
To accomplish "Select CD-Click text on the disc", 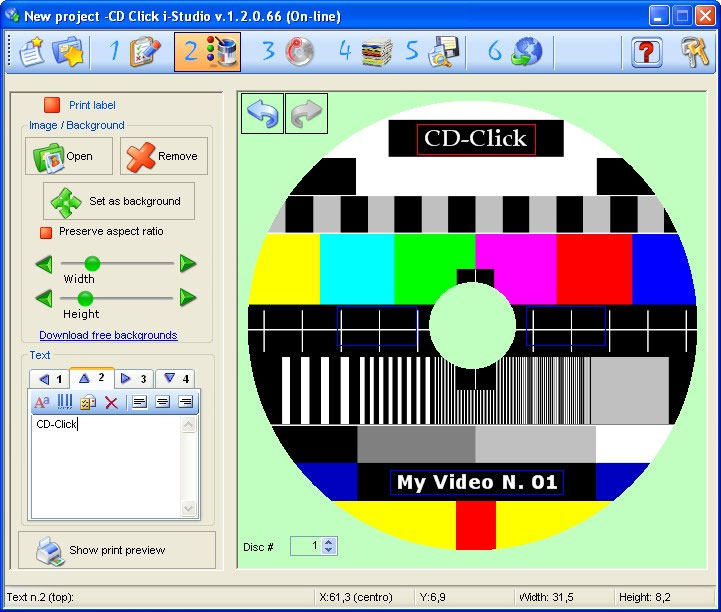I will pos(476,139).
